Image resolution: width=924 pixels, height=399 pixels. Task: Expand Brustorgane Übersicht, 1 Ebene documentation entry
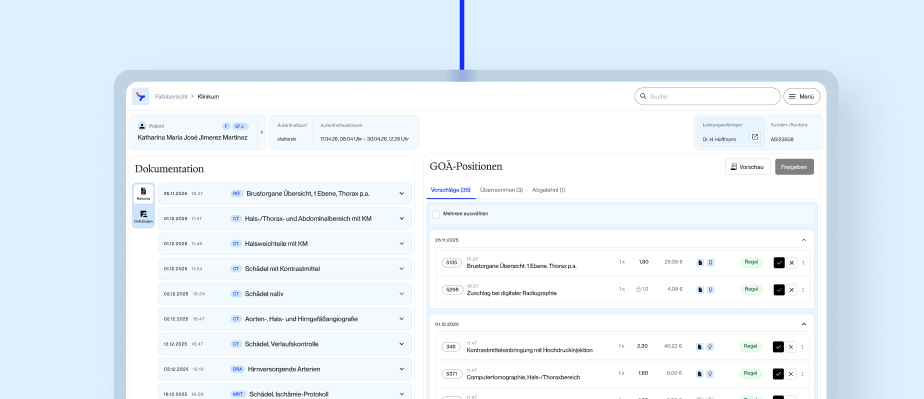[x=402, y=193]
